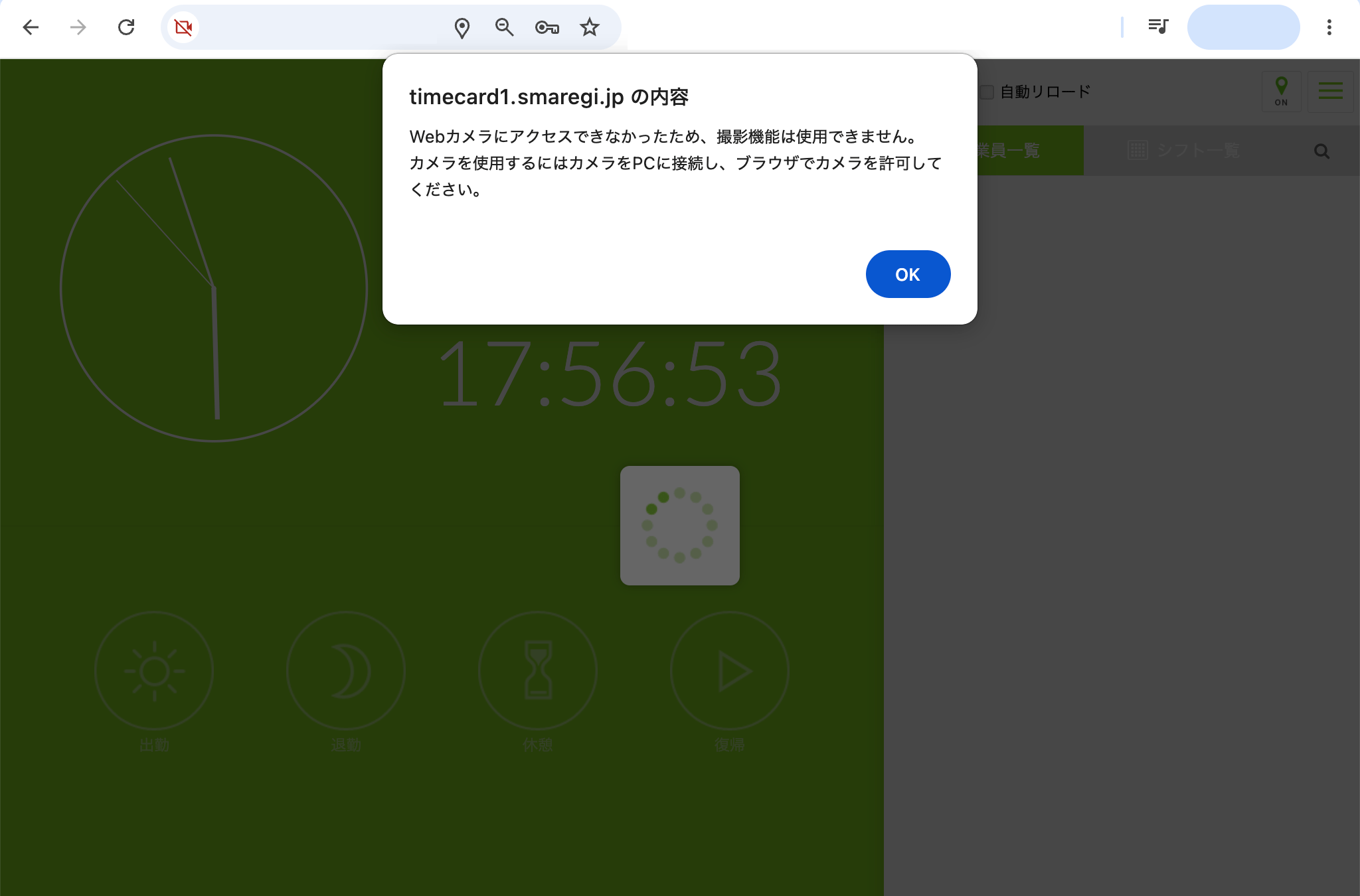Click the OK button in the alert dialog
Screen dimensions: 1360x896
pyautogui.click(x=908, y=274)
